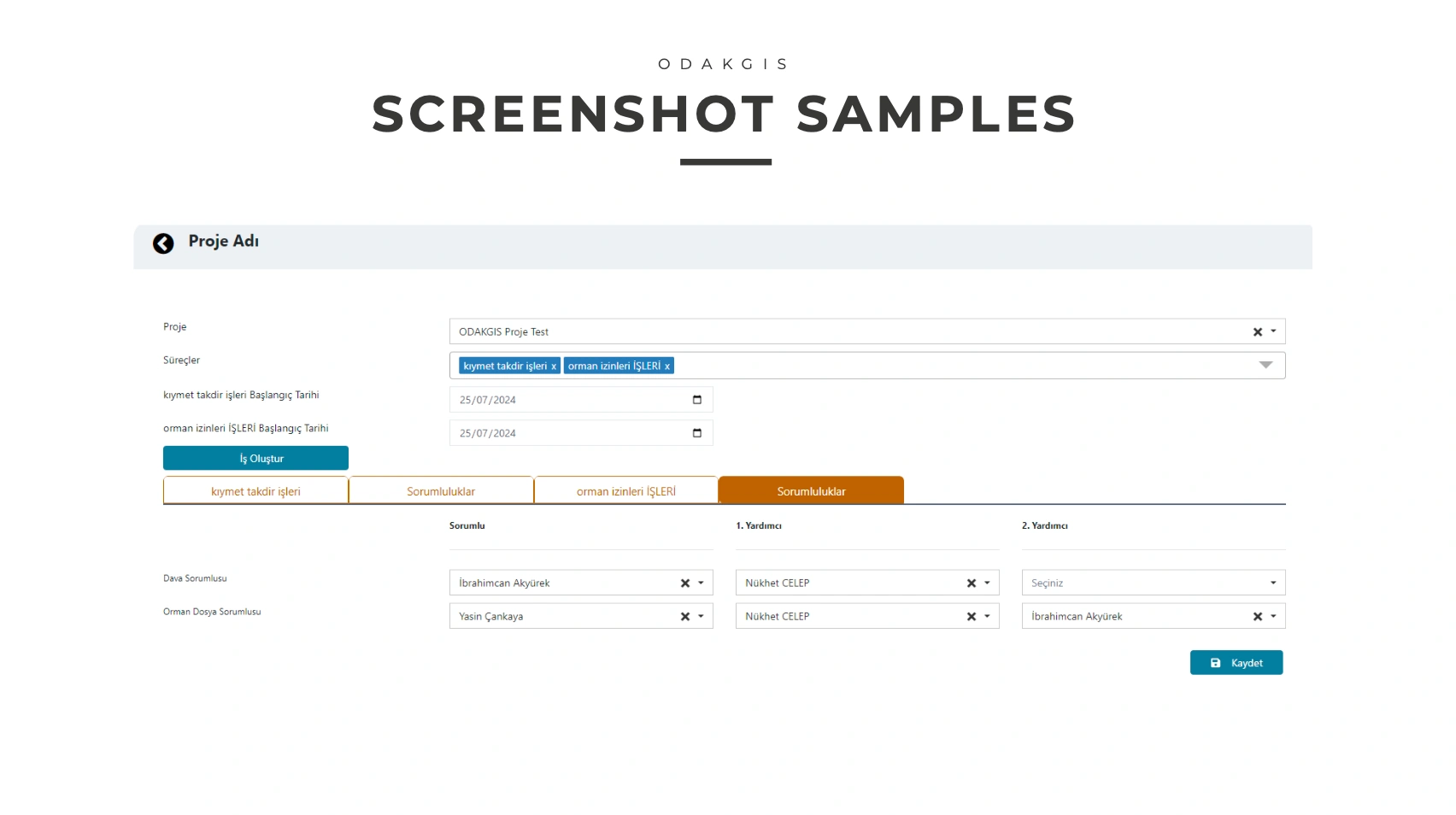Open calendar for kıymet takdir işleri start date

coord(696,400)
